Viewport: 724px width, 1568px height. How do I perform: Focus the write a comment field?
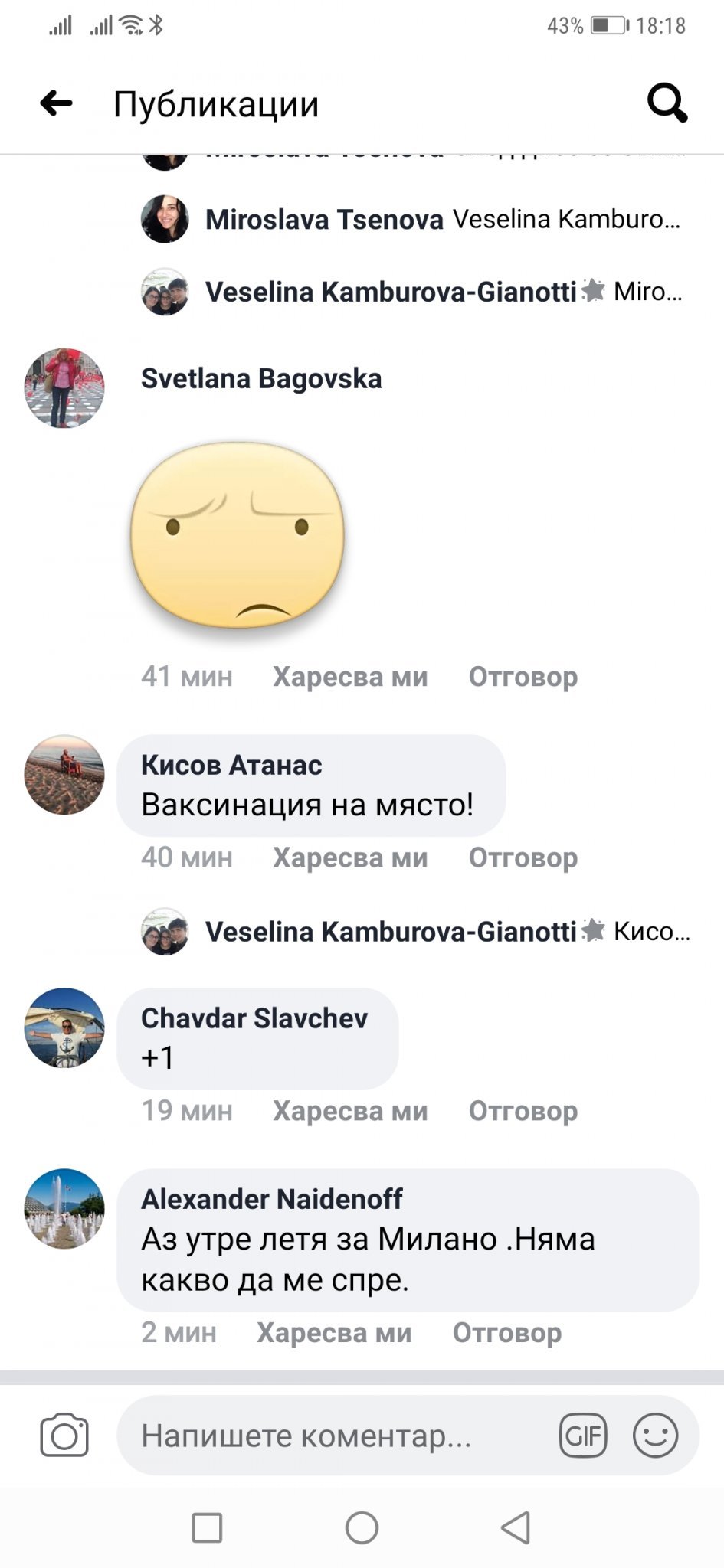(337, 1436)
